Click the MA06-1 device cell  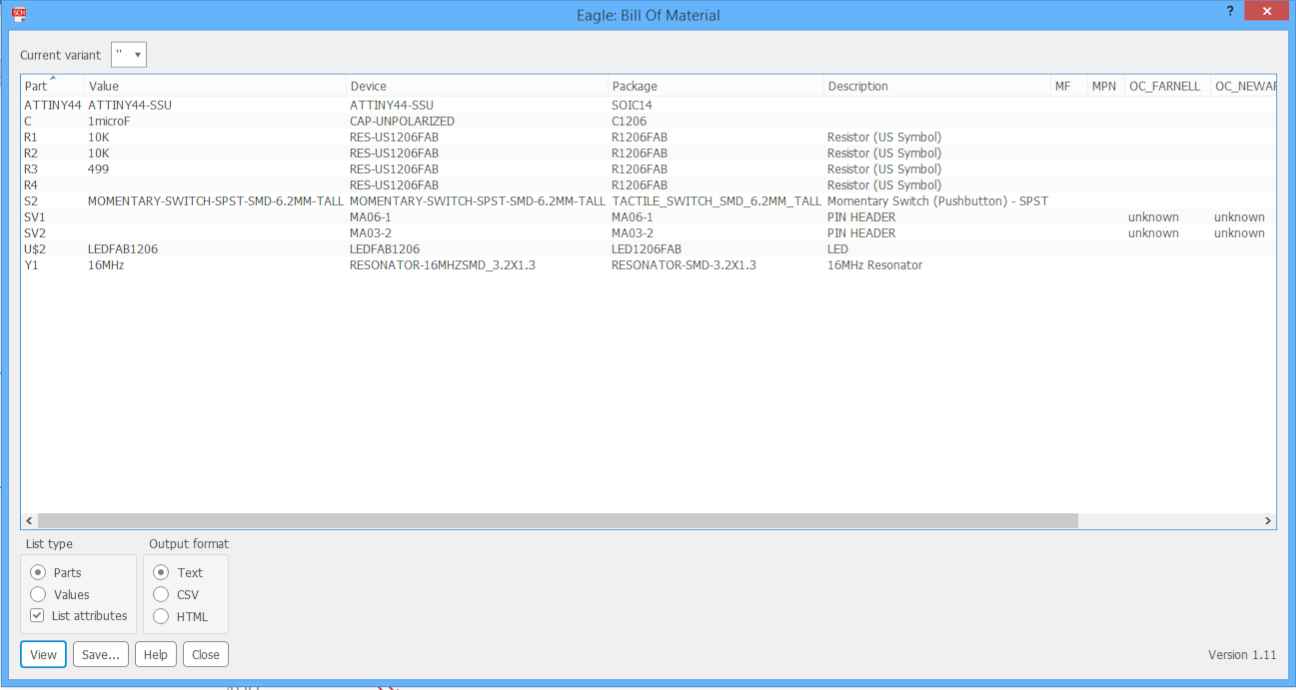coord(370,217)
